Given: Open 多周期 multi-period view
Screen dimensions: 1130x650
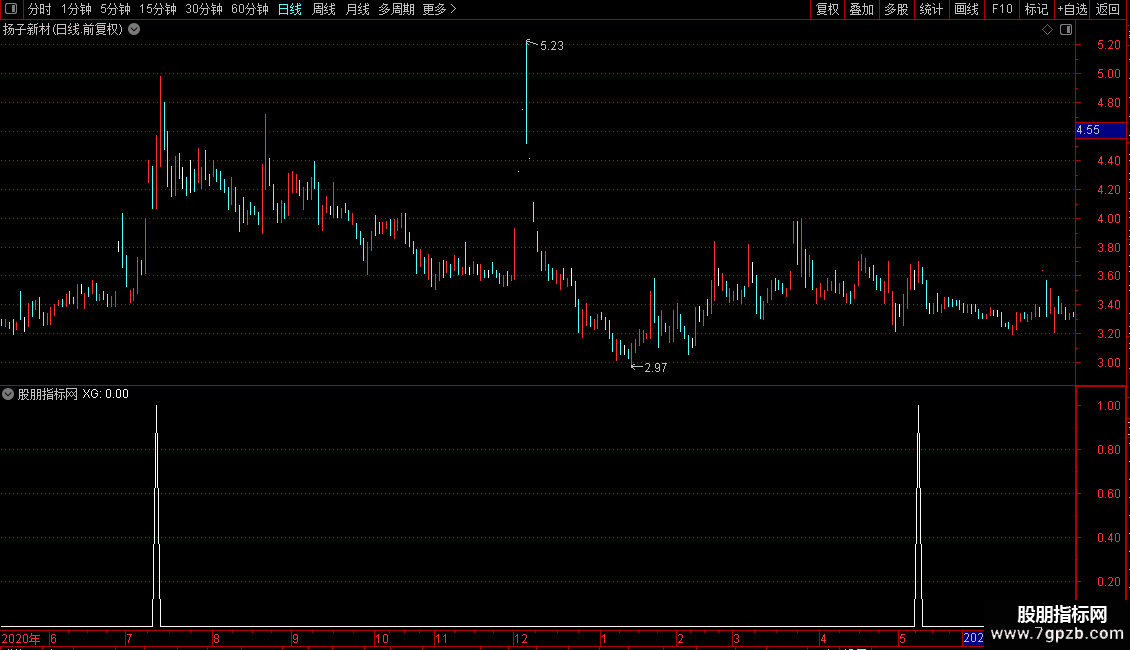Looking at the screenshot, I should (x=396, y=9).
